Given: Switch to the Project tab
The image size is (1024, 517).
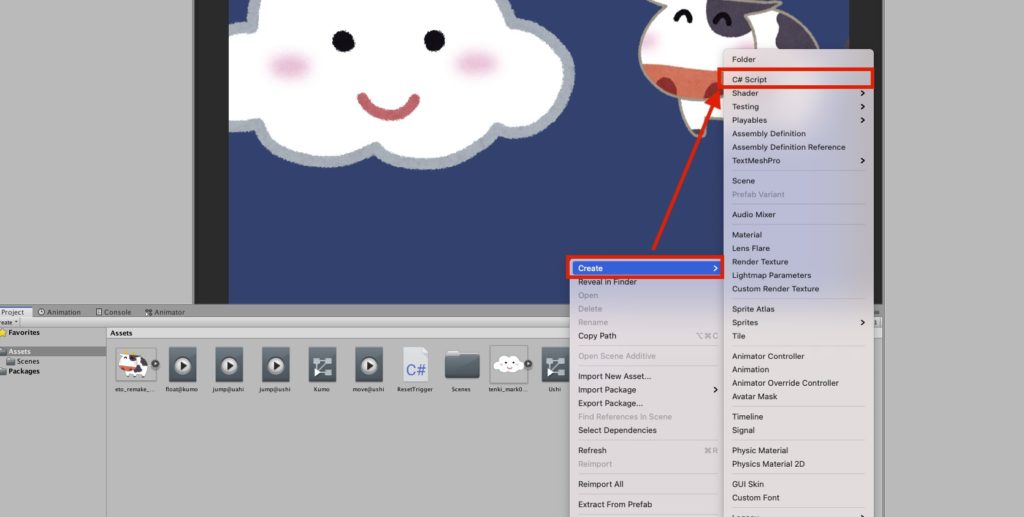Looking at the screenshot, I should [x=12, y=312].
